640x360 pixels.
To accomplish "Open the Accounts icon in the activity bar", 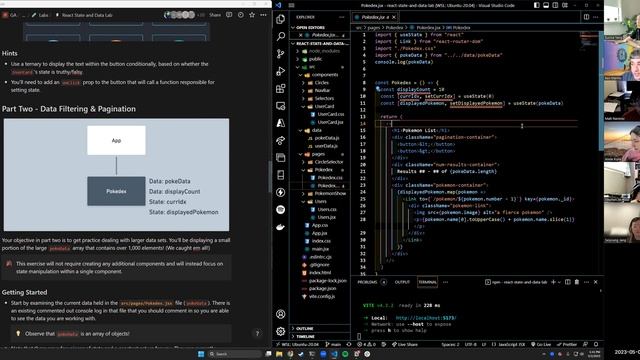I will coord(280,314).
